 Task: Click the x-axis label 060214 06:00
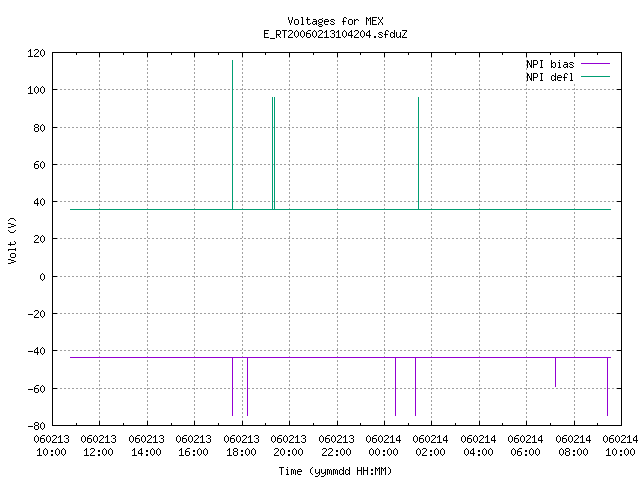[x=526, y=446]
